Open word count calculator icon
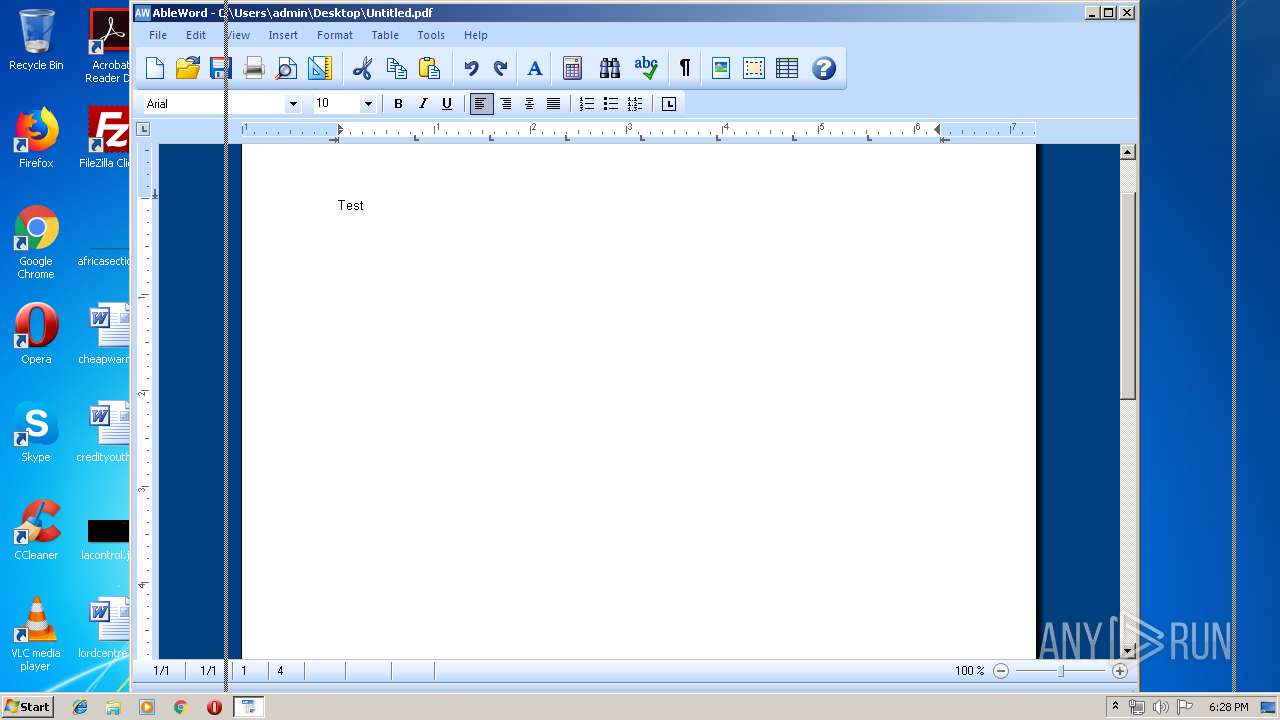Image resolution: width=1280 pixels, height=720 pixels. 572,68
